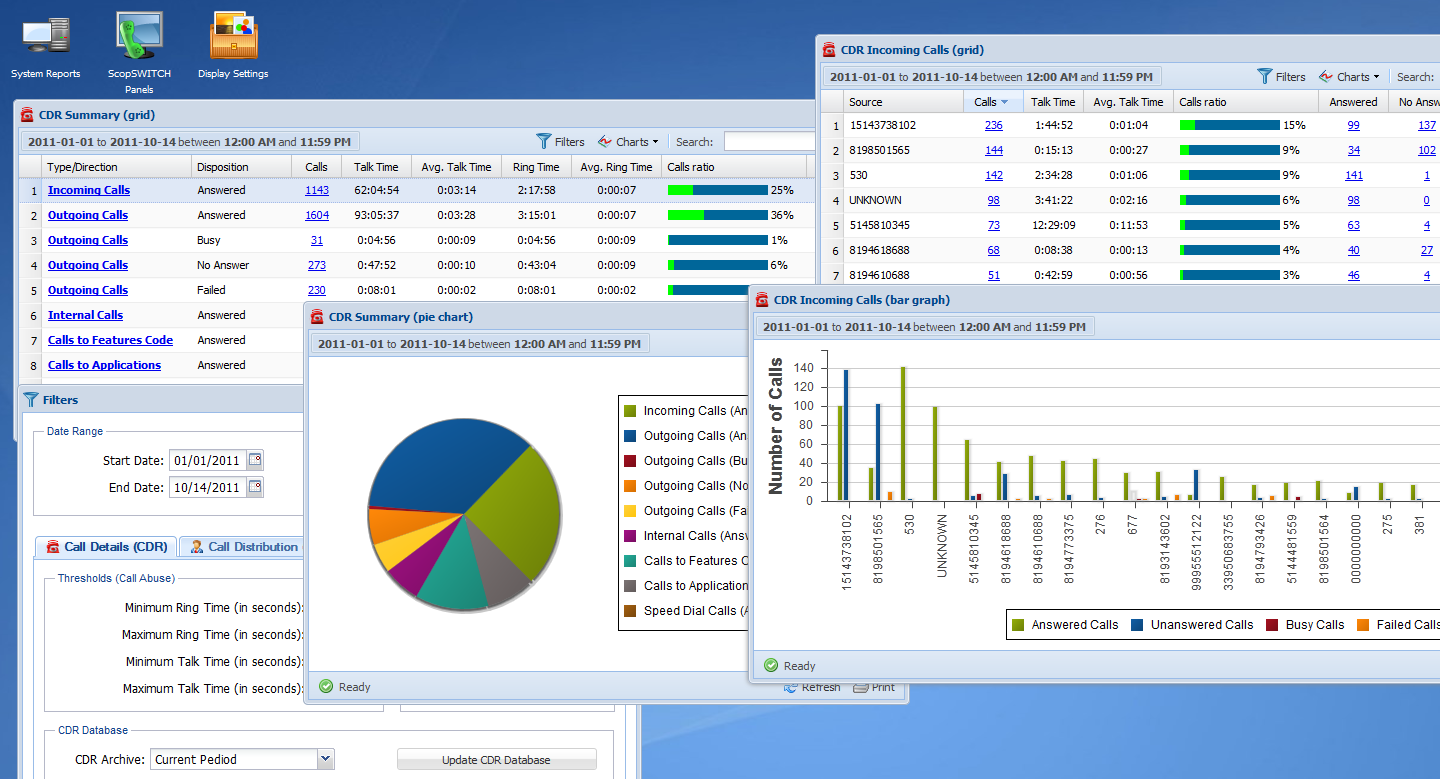Click the 137 no-answer link for 15143738102

(1427, 125)
